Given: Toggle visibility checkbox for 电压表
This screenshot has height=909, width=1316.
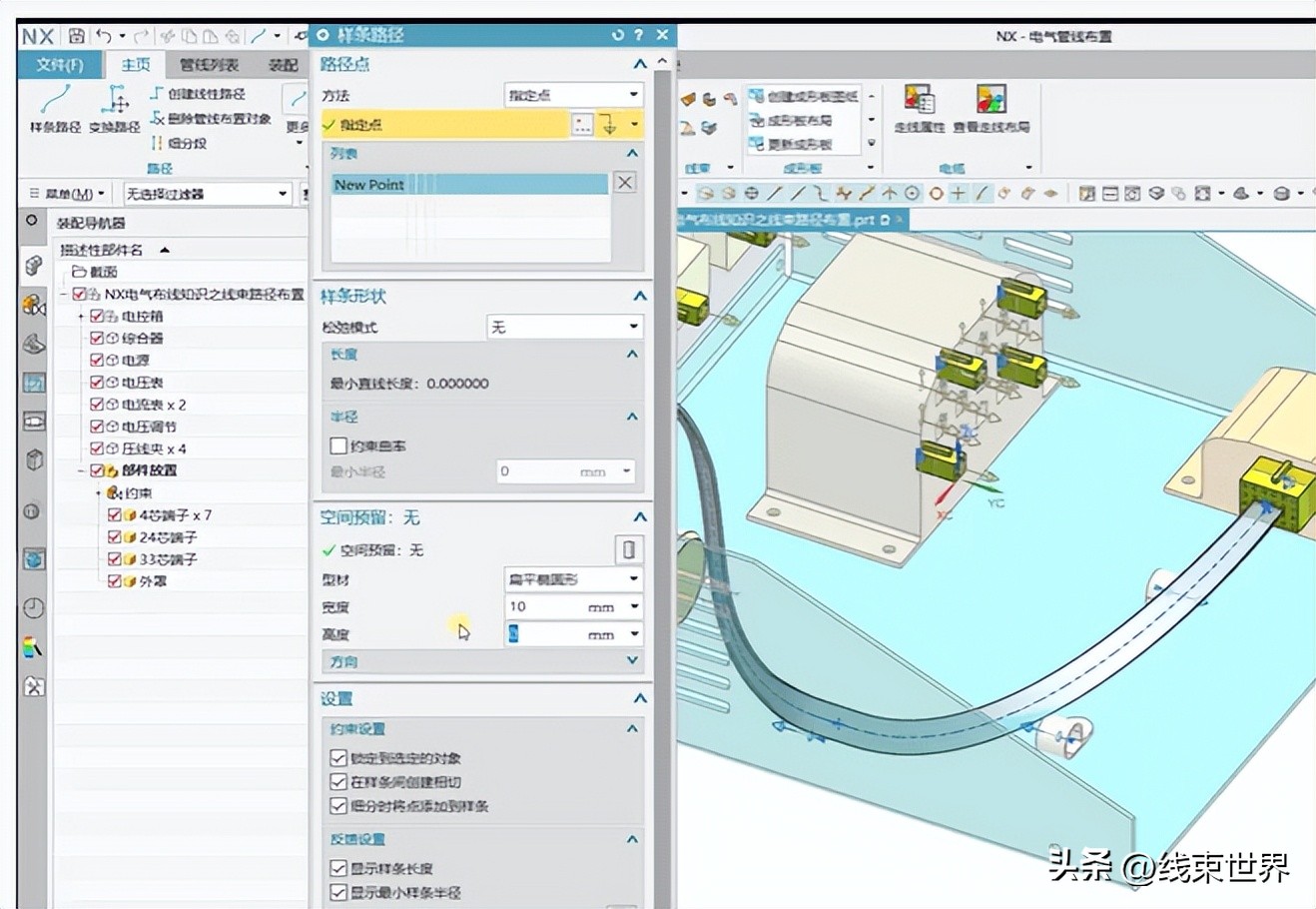Looking at the screenshot, I should tap(98, 383).
